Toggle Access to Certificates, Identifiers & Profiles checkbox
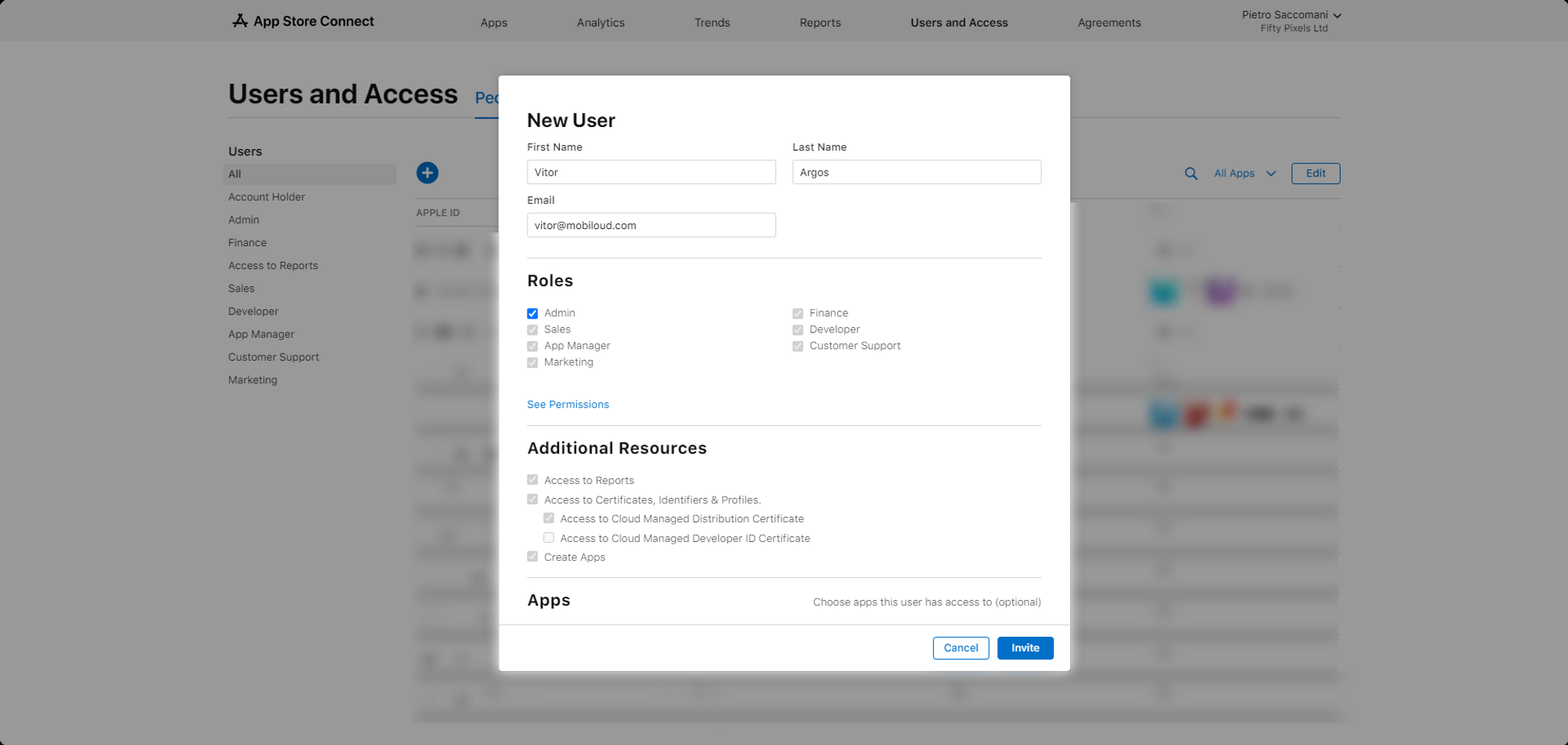This screenshot has width=1568, height=745. [x=532, y=500]
